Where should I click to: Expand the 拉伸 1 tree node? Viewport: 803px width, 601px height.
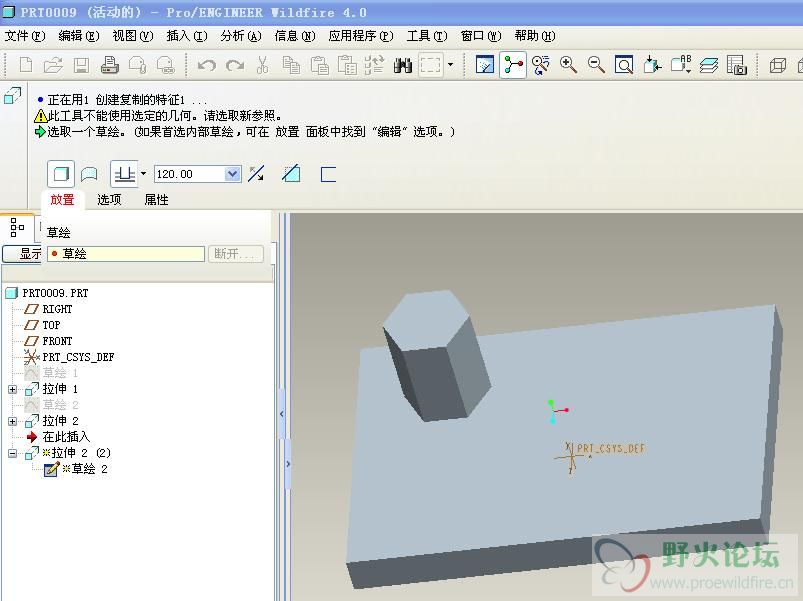pos(12,390)
